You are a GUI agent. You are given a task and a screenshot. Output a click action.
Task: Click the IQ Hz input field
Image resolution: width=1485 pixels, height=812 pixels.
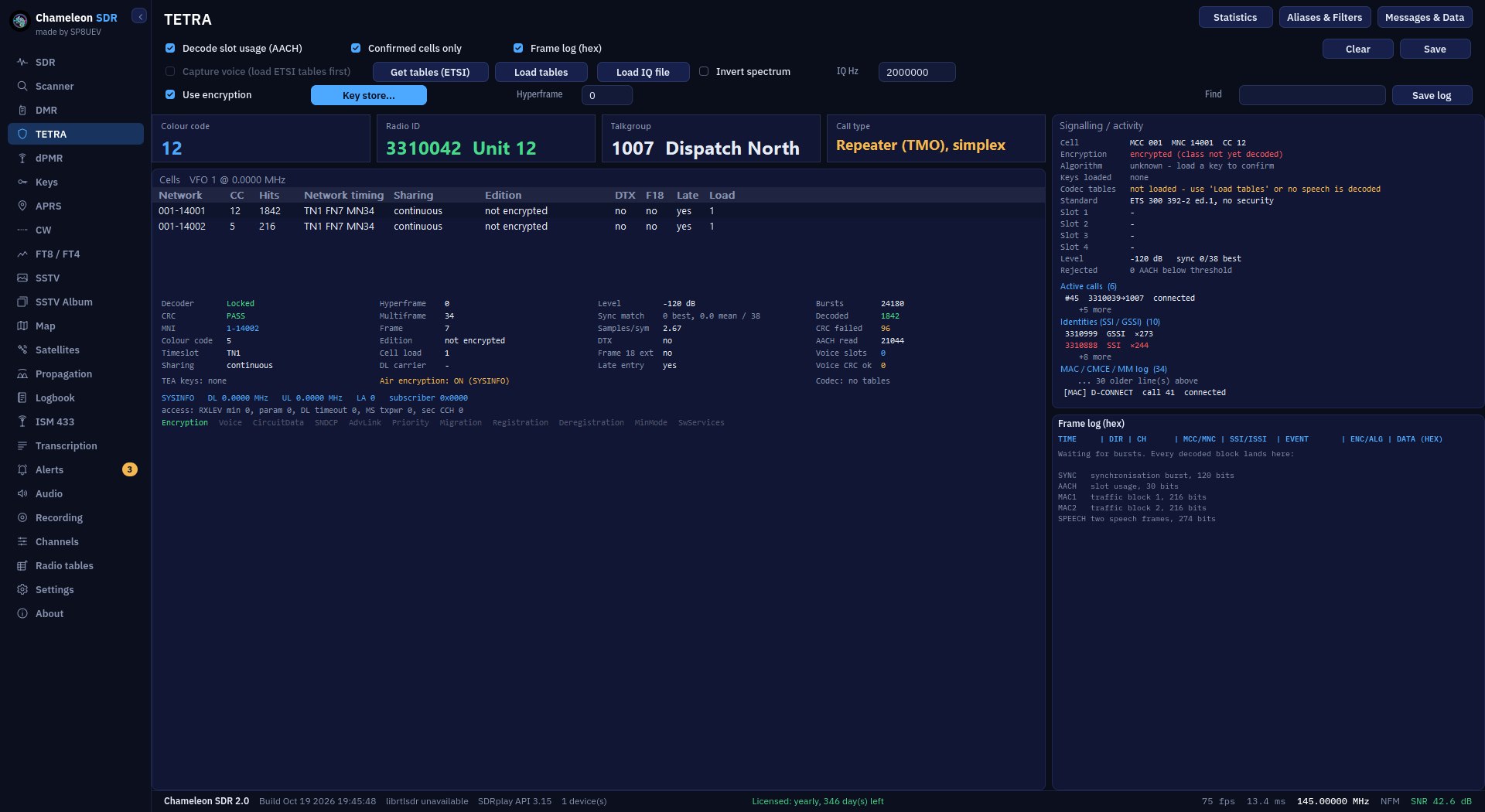tap(917, 72)
